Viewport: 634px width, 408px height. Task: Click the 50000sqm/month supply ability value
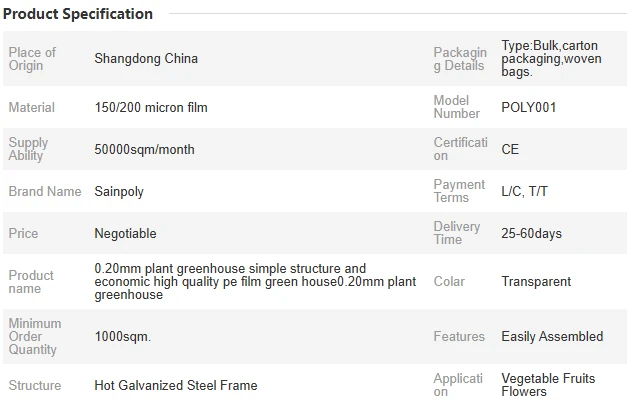click(x=144, y=150)
